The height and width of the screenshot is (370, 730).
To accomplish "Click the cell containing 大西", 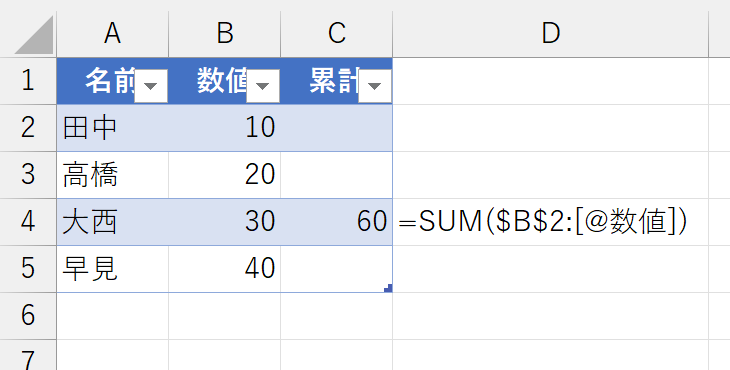I will (113, 222).
